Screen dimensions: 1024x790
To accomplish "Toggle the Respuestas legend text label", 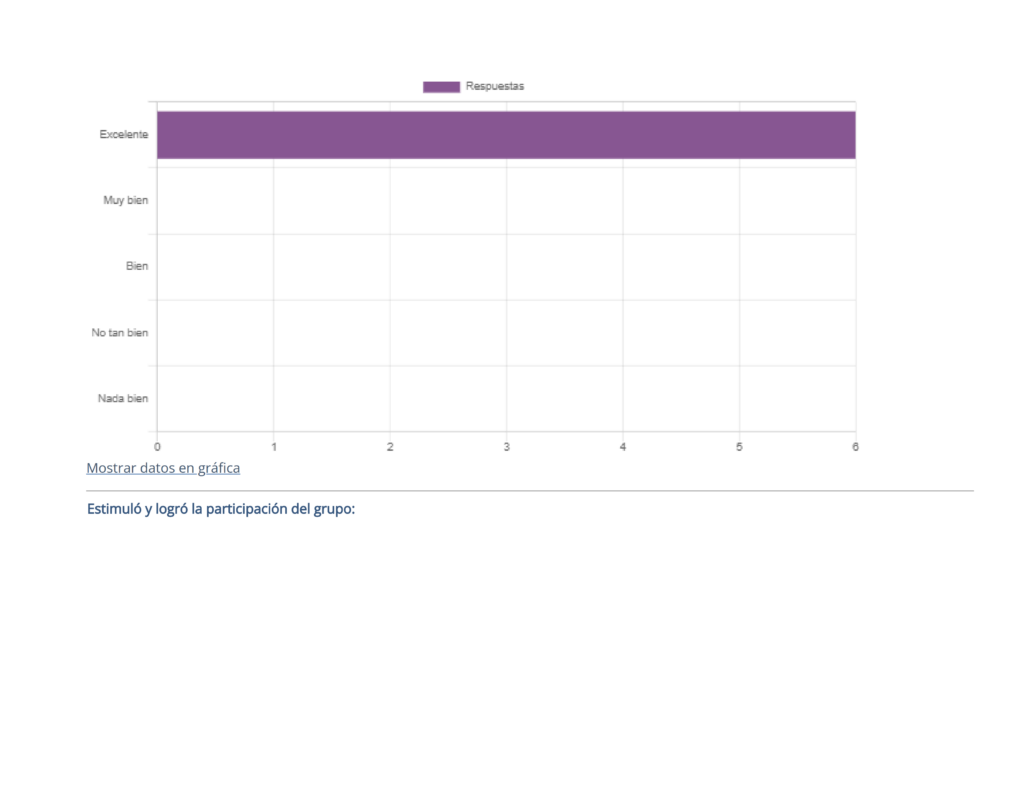I will (495, 87).
